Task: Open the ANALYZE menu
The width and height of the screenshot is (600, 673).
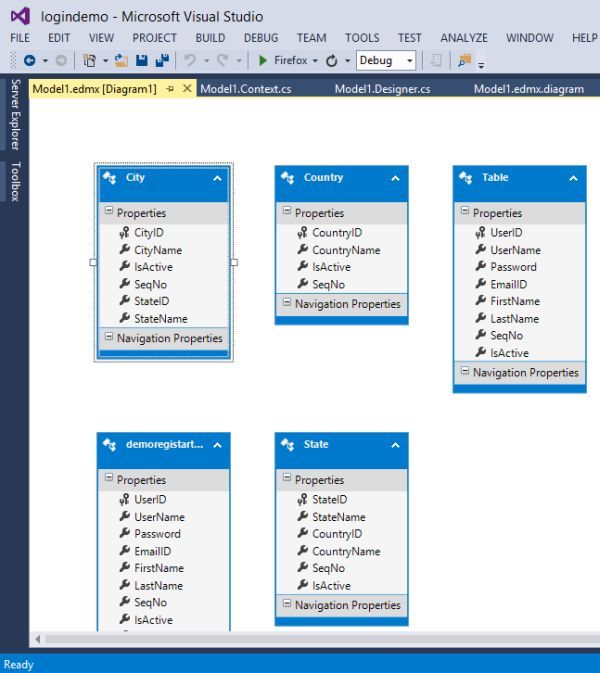Action: 464,38
